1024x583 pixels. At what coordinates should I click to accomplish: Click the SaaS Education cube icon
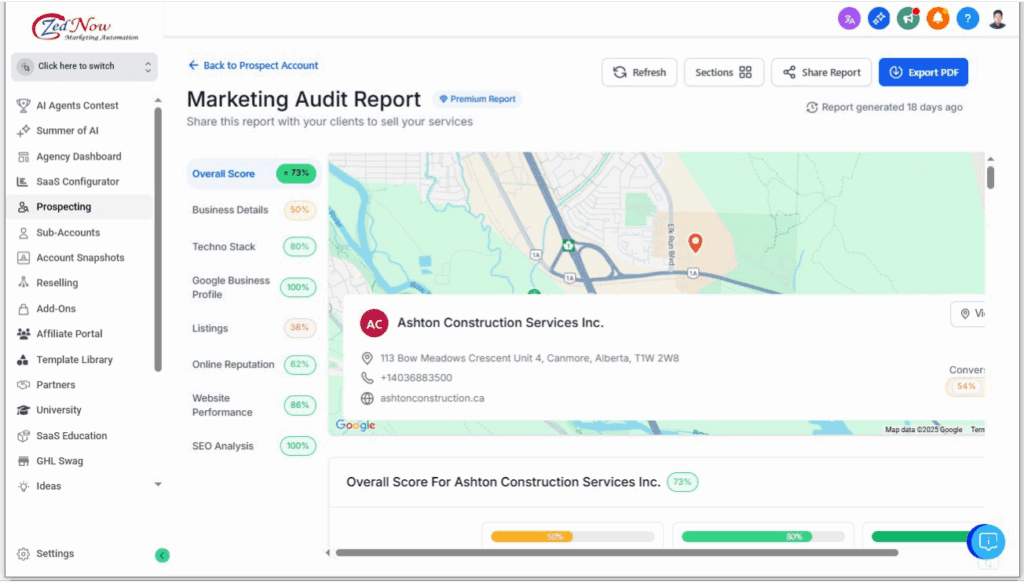(x=24, y=435)
